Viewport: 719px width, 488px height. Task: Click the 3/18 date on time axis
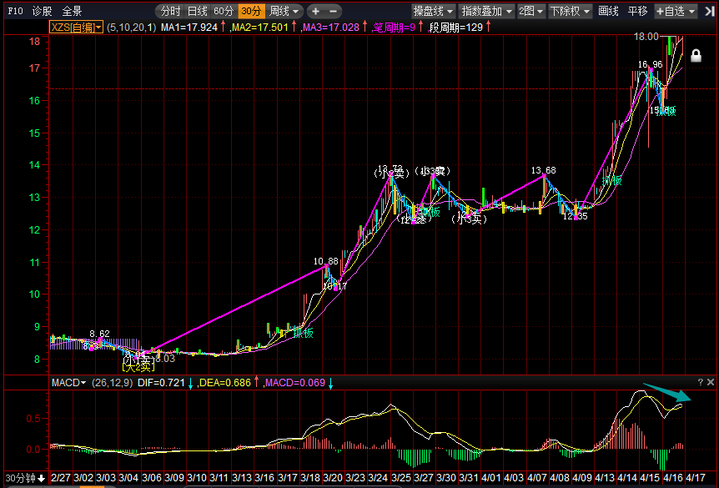[x=310, y=478]
